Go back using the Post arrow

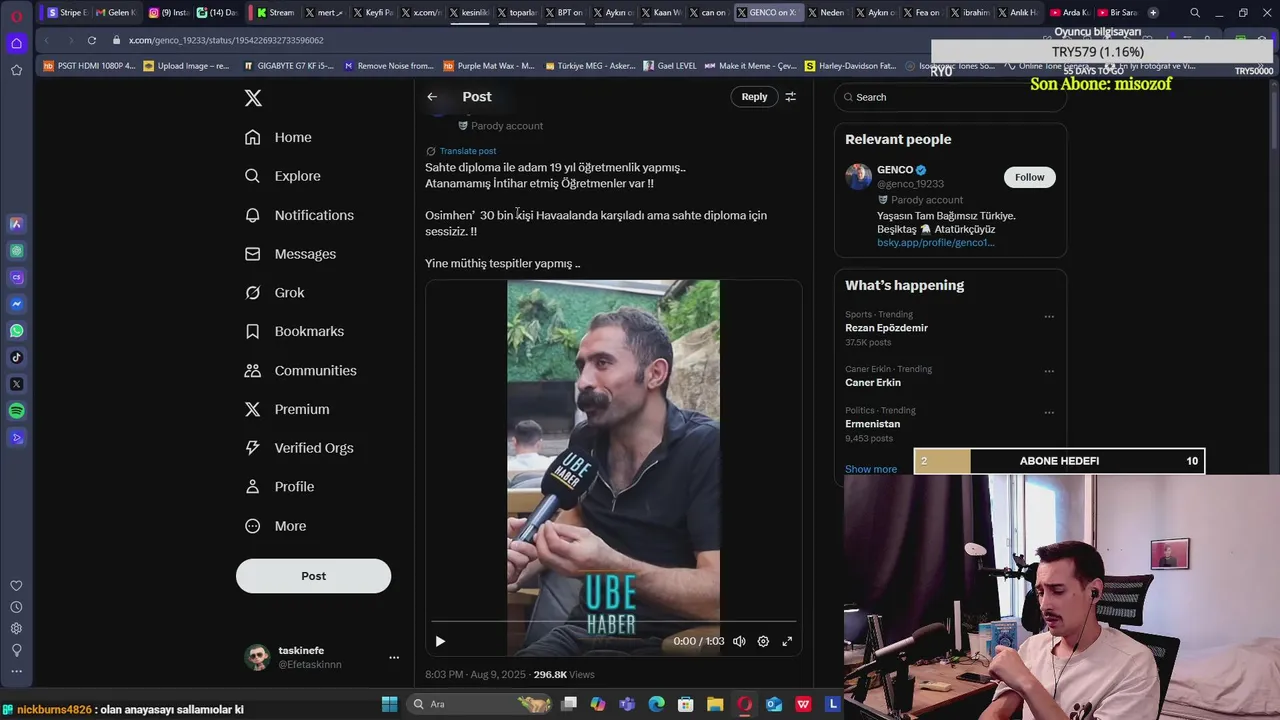click(x=432, y=97)
